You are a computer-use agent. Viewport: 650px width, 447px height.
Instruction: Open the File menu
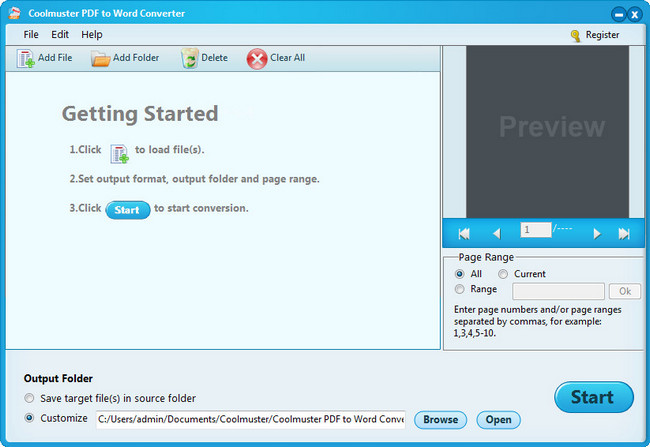31,35
